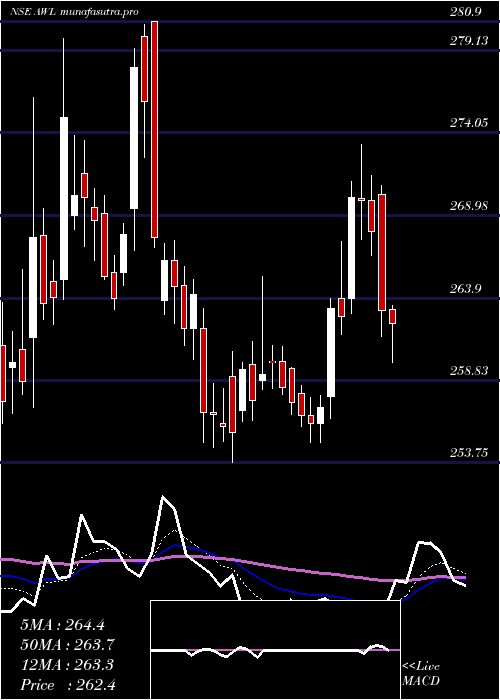Click the last red candlestick on the chart
500x700 pixels.
[393, 316]
